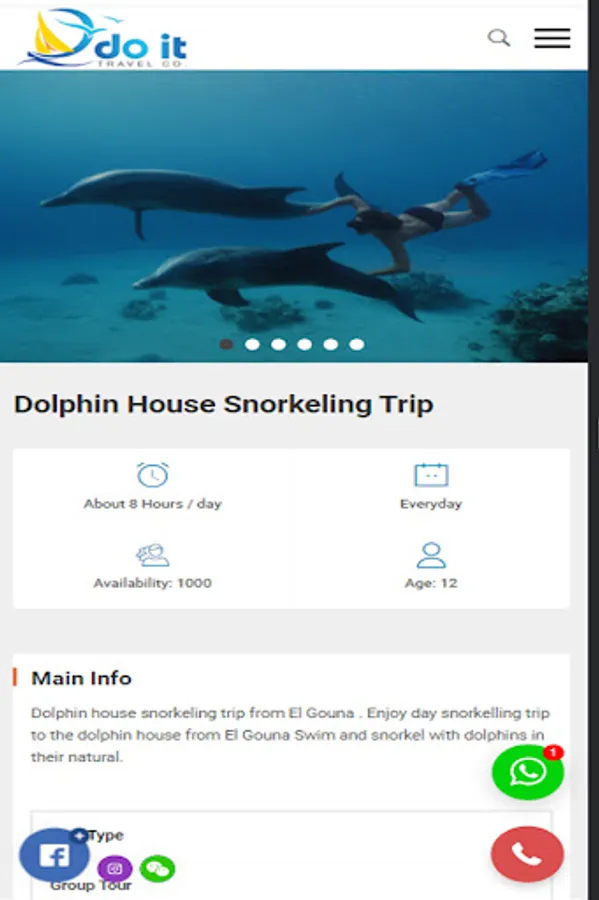Click the Do It Travel logo
This screenshot has width=599, height=900.
click(x=103, y=38)
